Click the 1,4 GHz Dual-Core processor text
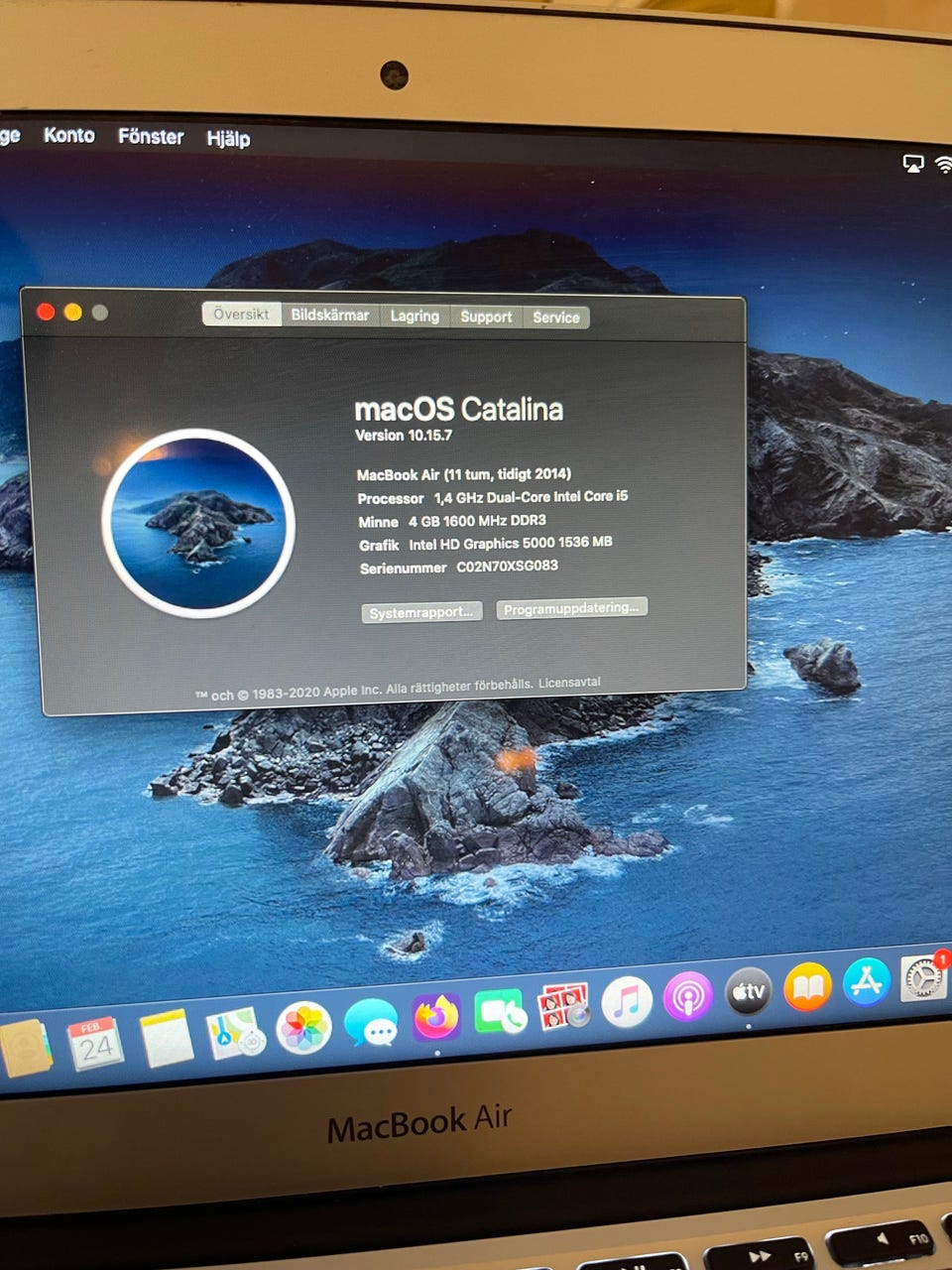 (x=531, y=497)
